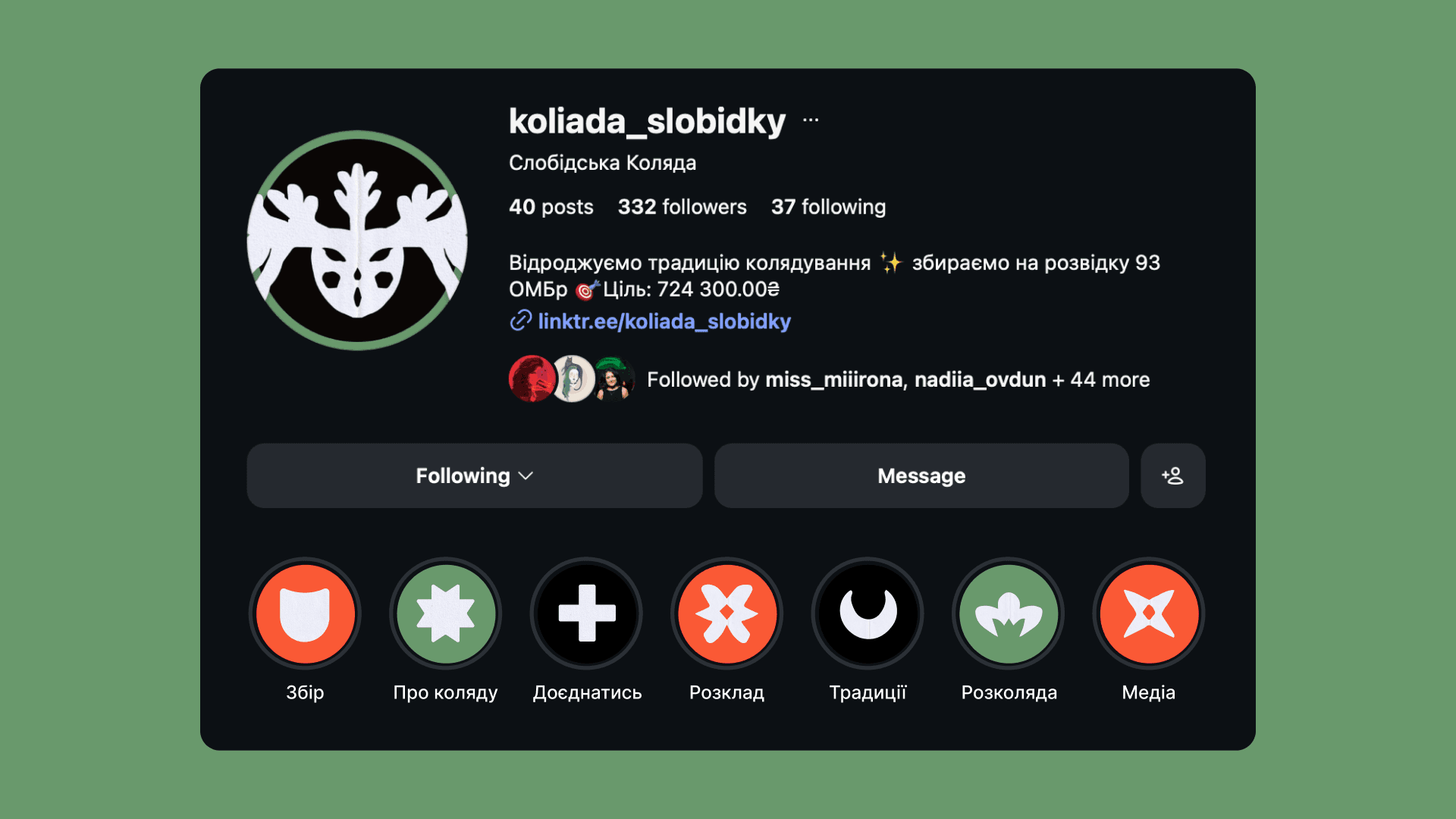Click the deer mask profile picture
Image resolution: width=1456 pixels, height=819 pixels.
(357, 240)
